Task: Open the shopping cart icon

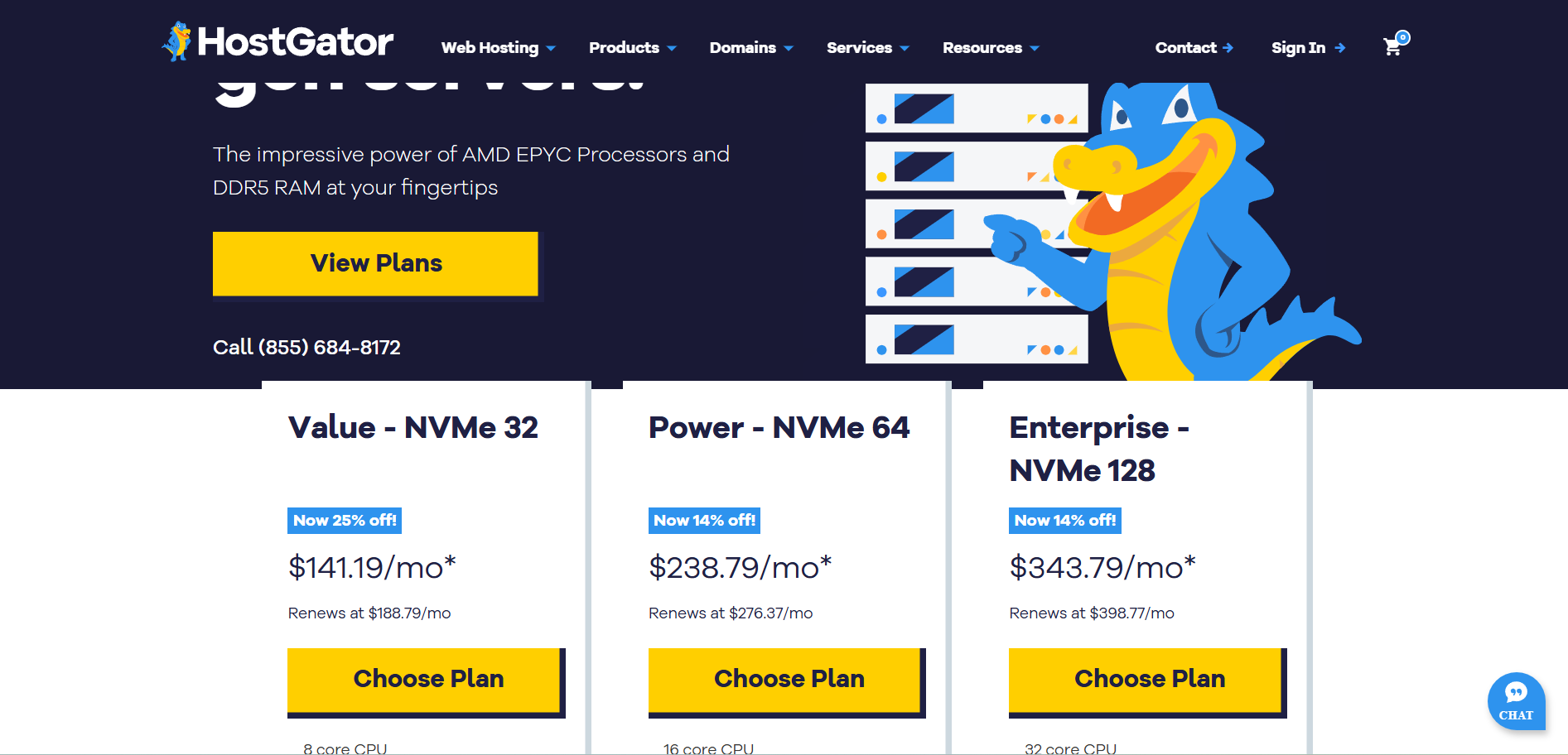Action: point(1393,47)
